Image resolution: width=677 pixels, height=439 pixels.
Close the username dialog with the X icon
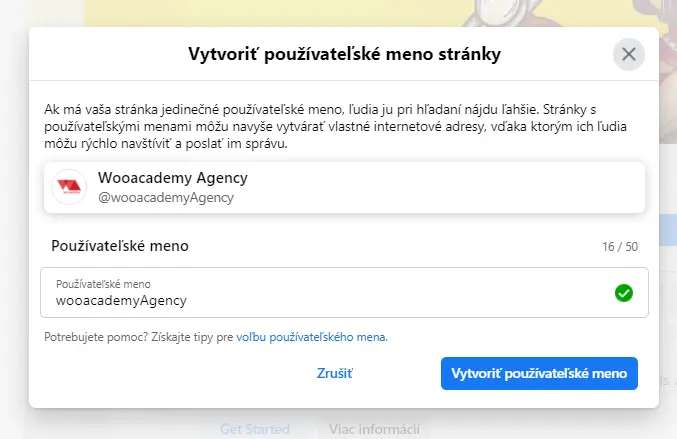coord(629,54)
